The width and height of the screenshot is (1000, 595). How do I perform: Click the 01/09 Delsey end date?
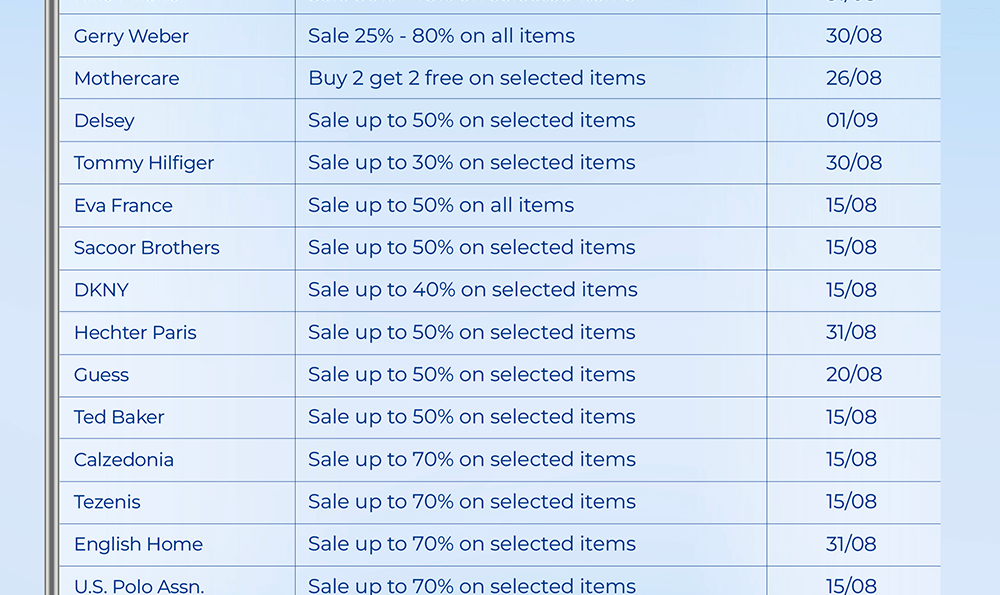coord(852,121)
